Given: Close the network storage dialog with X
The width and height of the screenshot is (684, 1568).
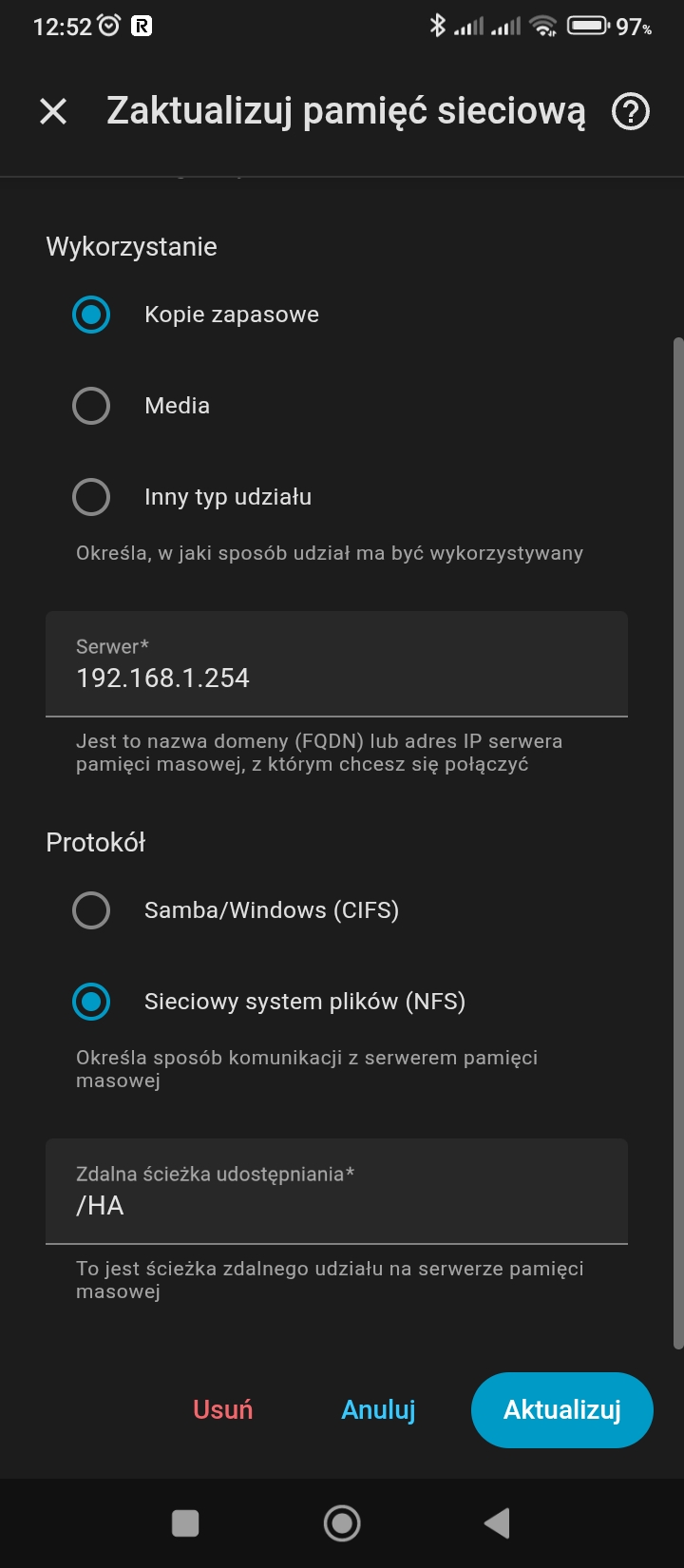Looking at the screenshot, I should pyautogui.click(x=53, y=112).
